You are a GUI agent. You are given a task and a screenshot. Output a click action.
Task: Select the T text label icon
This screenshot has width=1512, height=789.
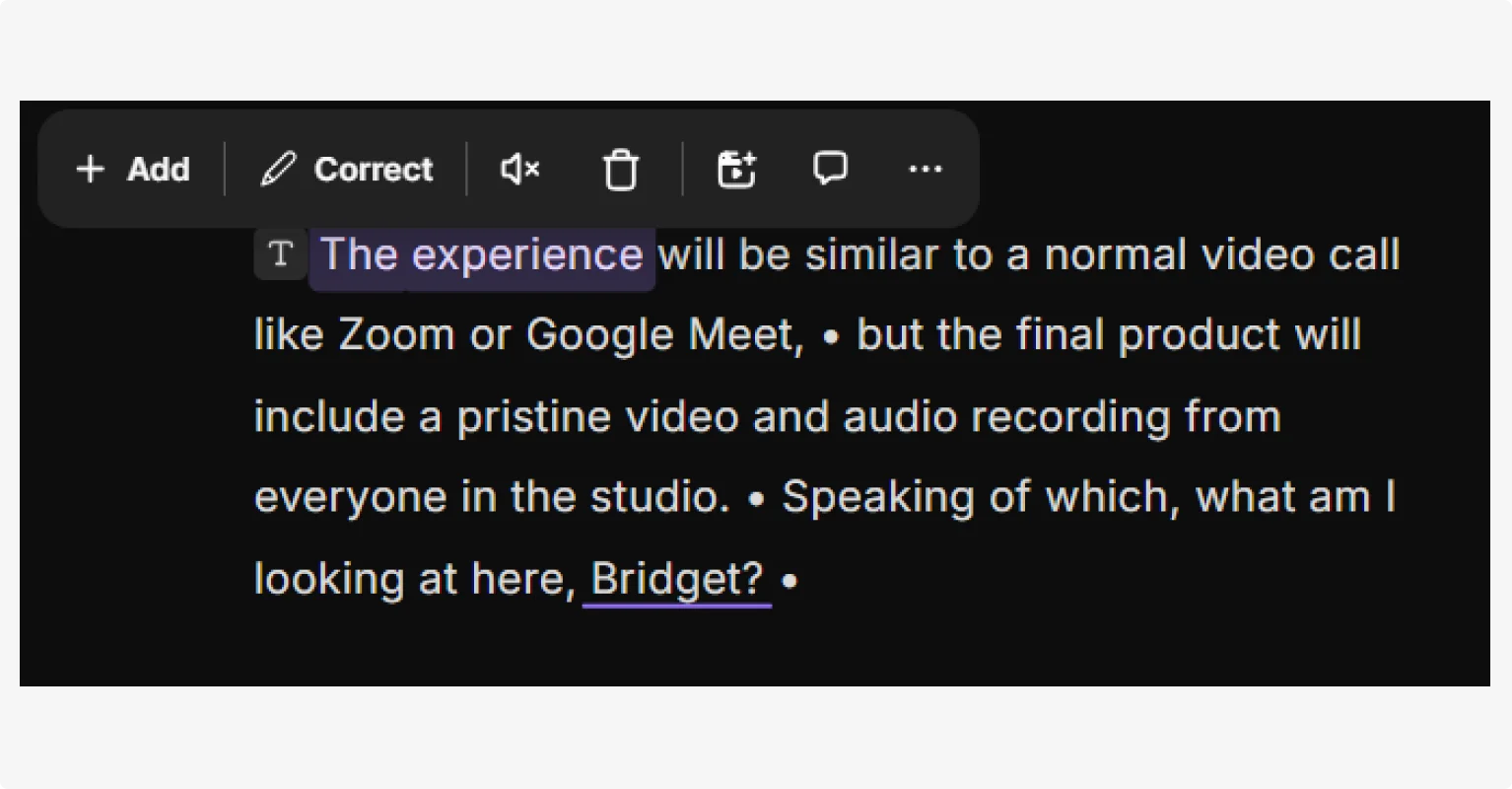pos(280,253)
